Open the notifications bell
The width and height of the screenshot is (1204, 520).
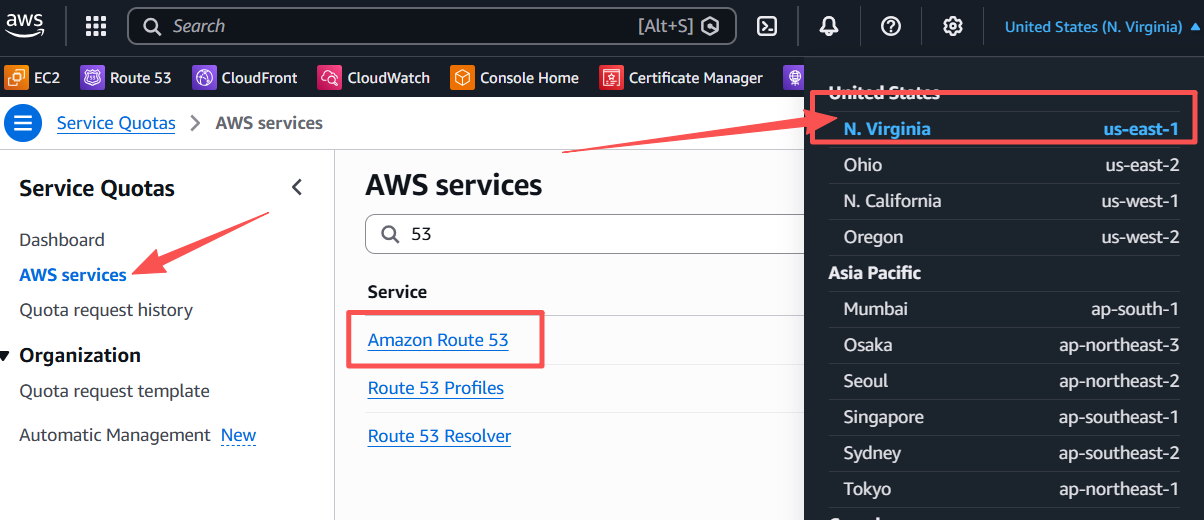(x=828, y=27)
